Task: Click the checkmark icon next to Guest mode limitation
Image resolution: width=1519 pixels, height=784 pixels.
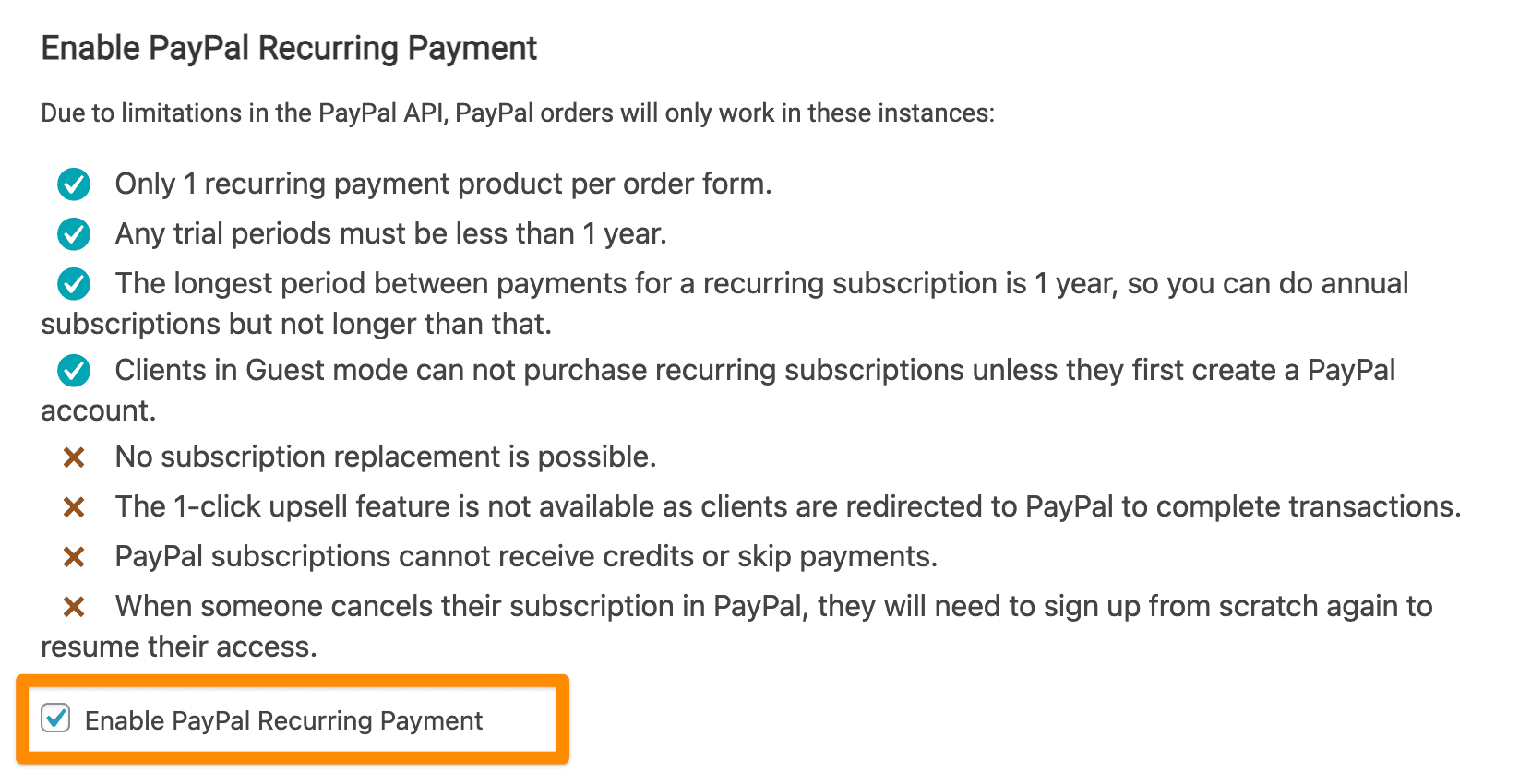Action: click(73, 371)
